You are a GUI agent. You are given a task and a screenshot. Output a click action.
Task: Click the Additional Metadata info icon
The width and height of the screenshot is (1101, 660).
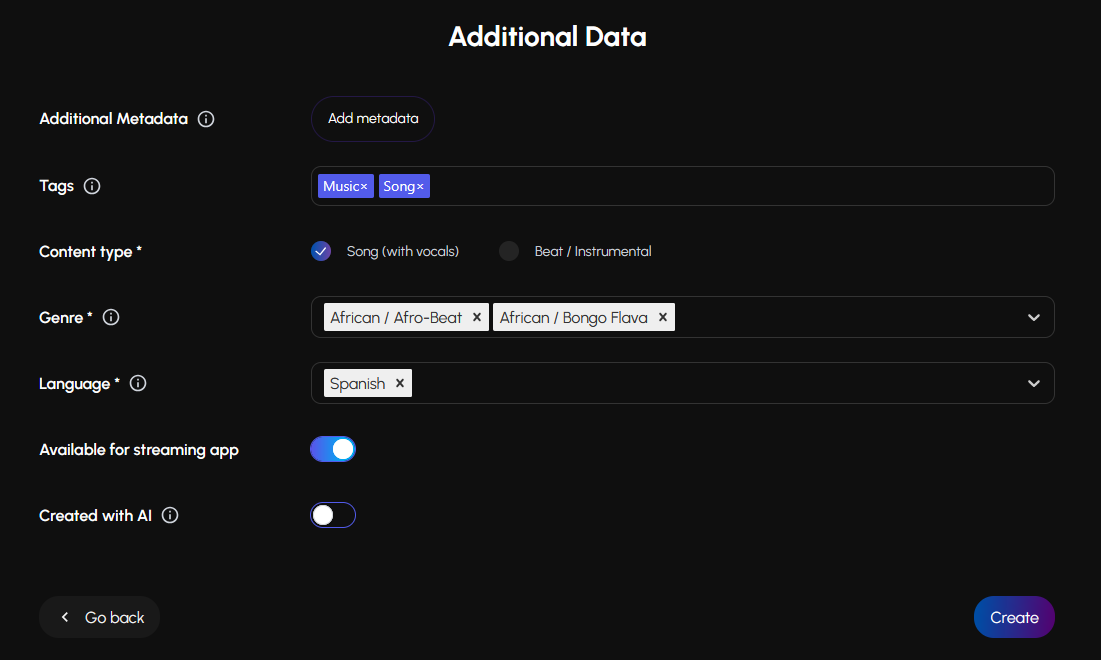pyautogui.click(x=206, y=119)
